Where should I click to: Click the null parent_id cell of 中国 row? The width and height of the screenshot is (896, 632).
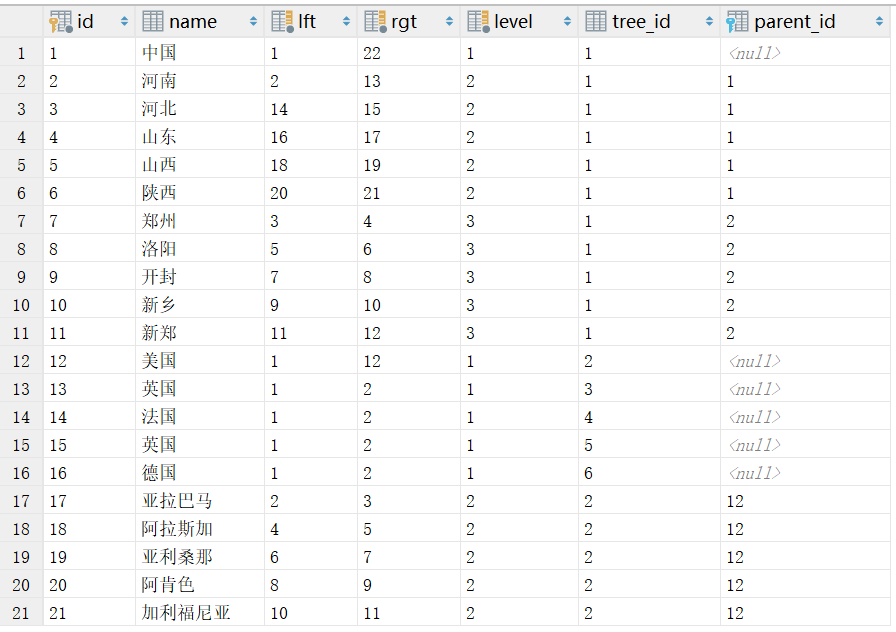point(805,53)
